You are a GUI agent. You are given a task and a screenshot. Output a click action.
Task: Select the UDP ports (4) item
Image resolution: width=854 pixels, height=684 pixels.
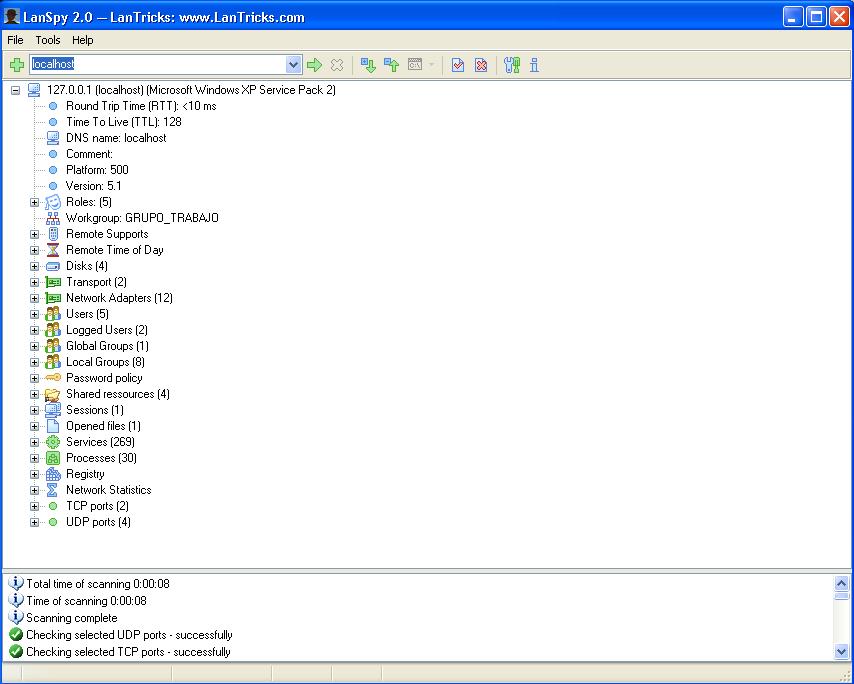coord(98,522)
